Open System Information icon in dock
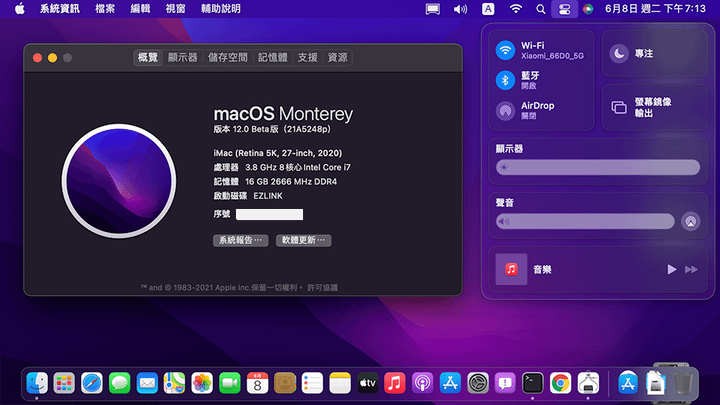Screen dimensions: 720x405 click(x=588, y=383)
